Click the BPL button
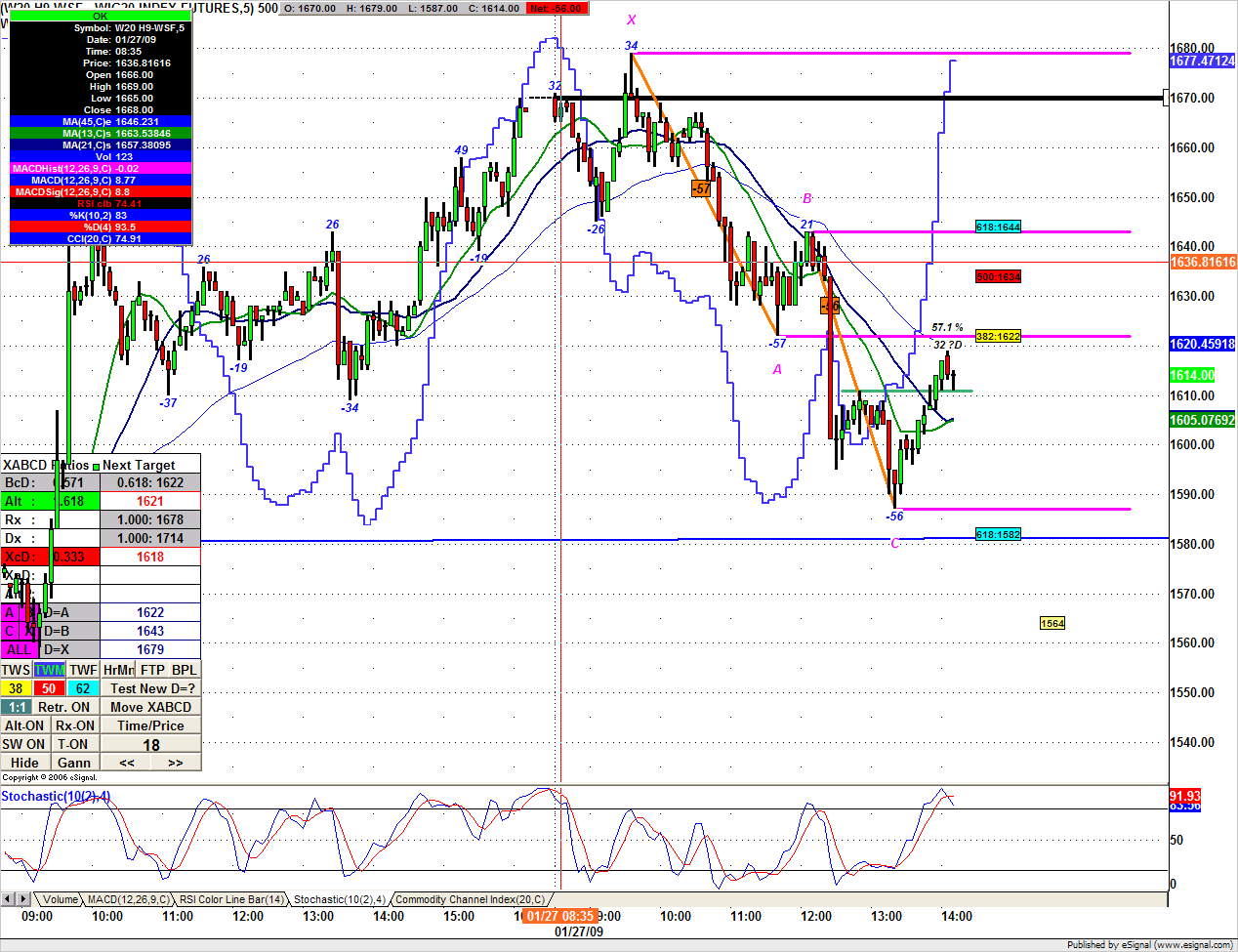This screenshot has width=1238, height=952. (184, 670)
